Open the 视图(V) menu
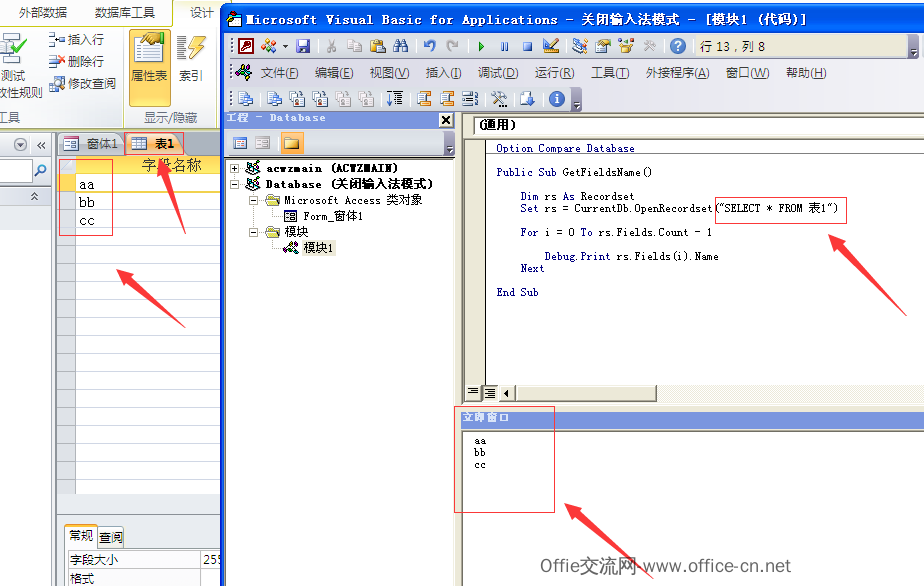 click(390, 73)
